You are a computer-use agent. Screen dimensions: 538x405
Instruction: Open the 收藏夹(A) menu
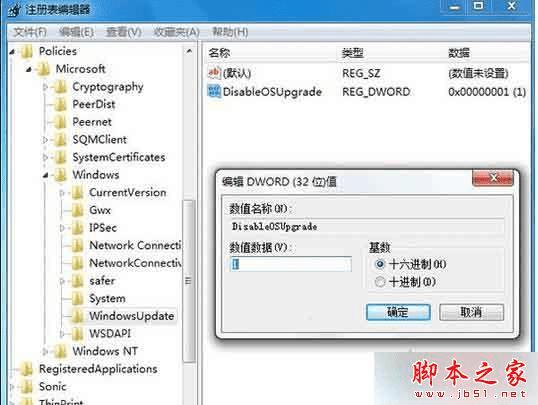pos(176,32)
